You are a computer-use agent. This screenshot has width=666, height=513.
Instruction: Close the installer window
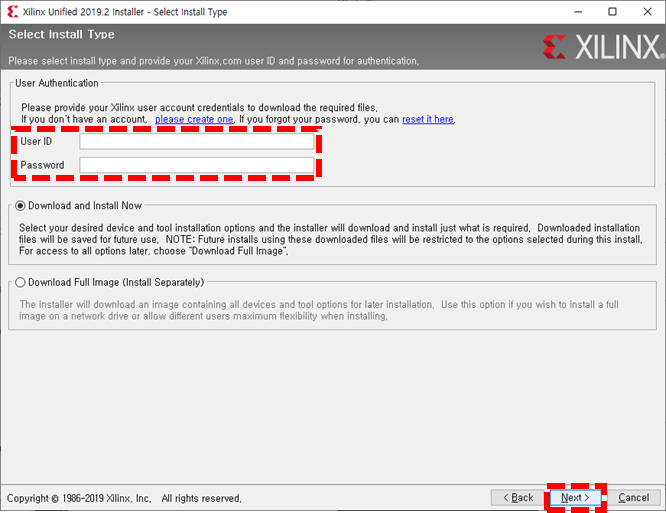point(647,11)
